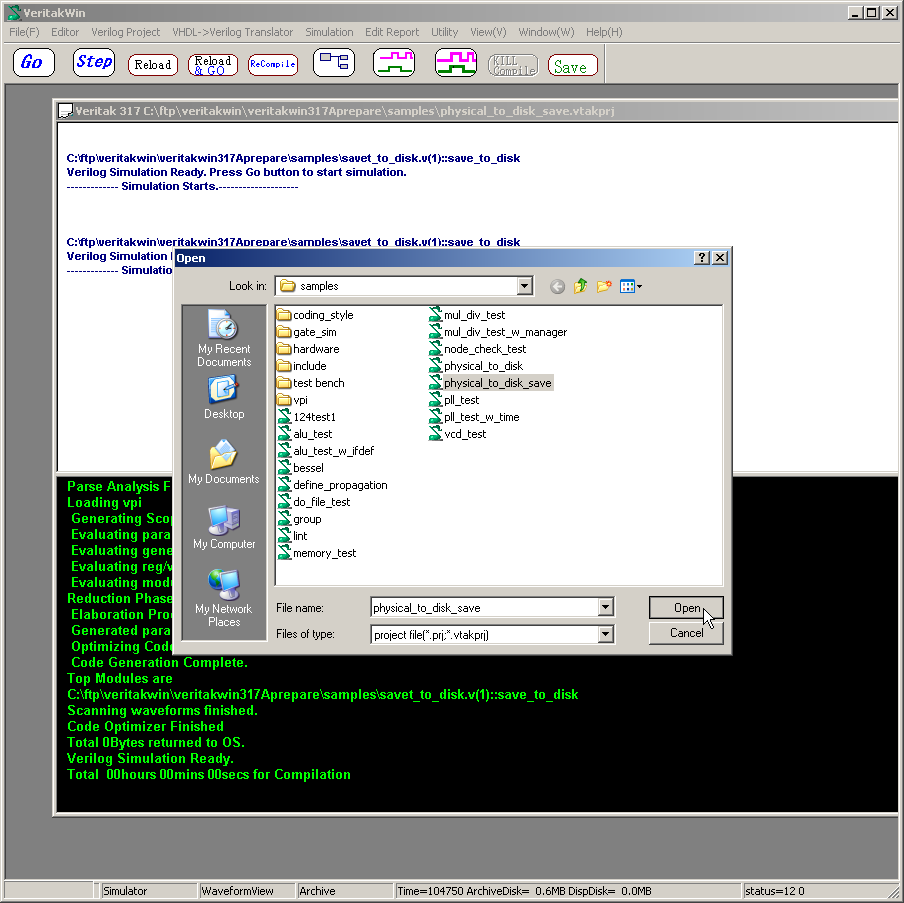Click the Go simulation button
The image size is (904, 903).
click(33, 62)
